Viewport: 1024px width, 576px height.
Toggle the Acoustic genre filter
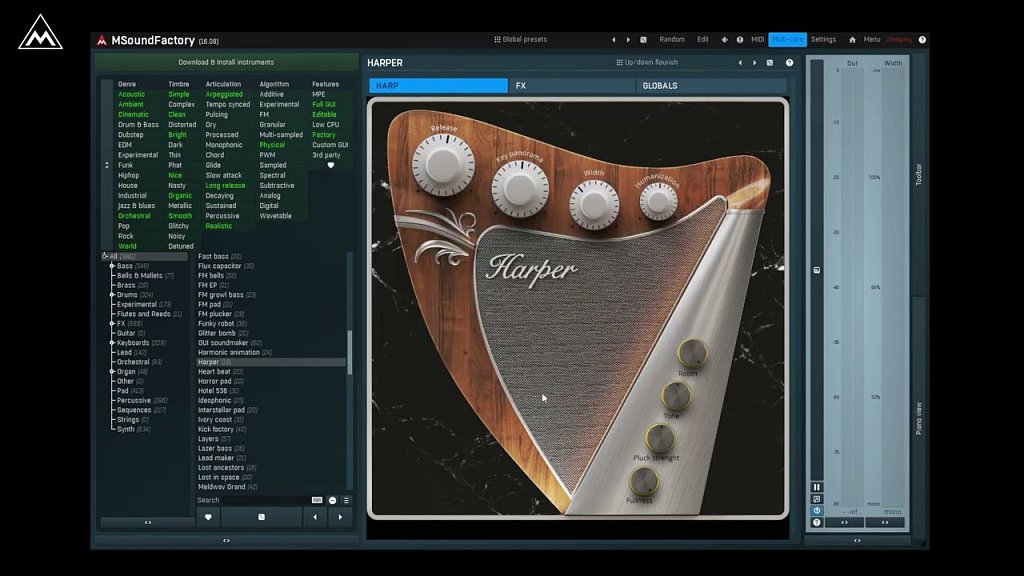[131, 94]
